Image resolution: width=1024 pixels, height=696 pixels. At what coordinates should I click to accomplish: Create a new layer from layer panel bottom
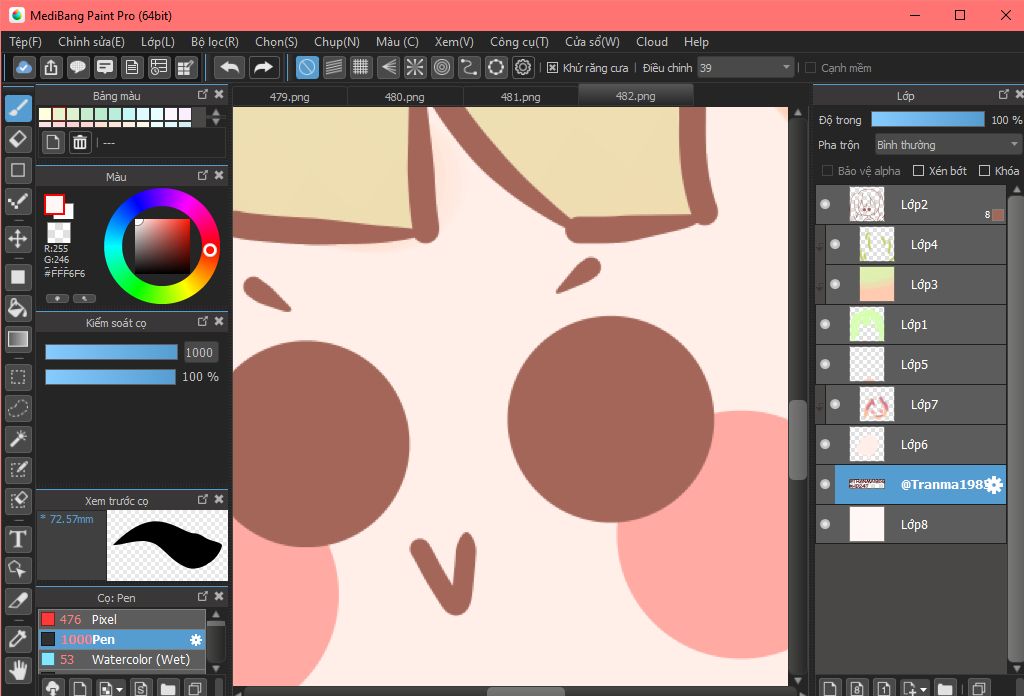click(x=829, y=688)
